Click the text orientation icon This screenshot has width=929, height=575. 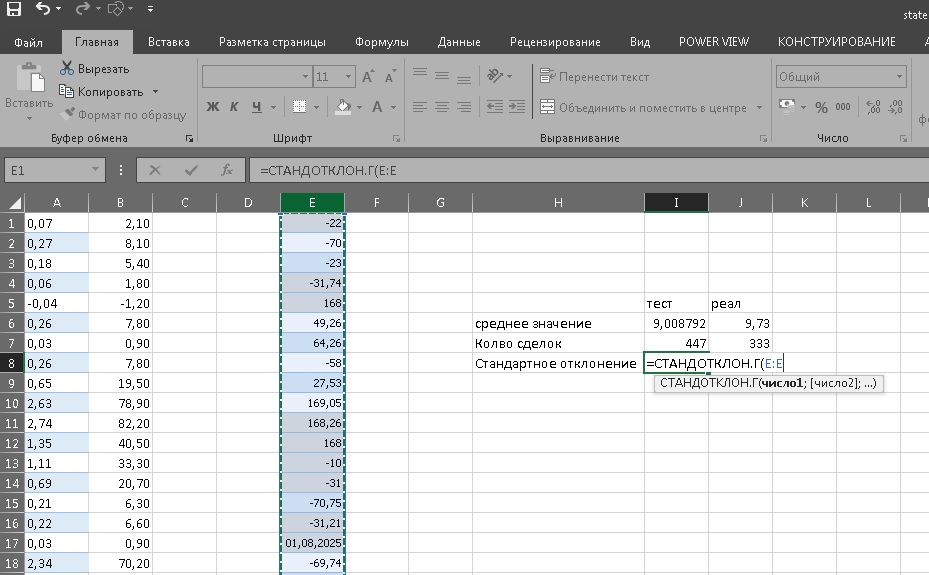click(x=495, y=75)
